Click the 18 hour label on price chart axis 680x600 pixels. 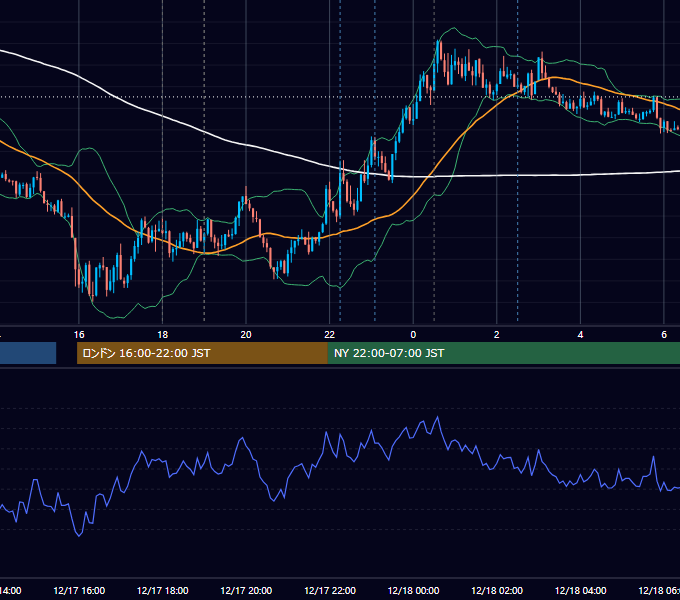click(x=163, y=335)
